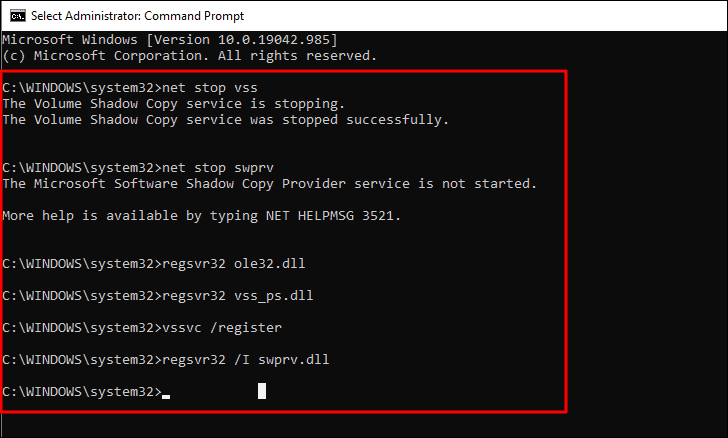728x438 pixels.
Task: Click "Volume Shadow Copy service is stopping" line
Action: [174, 104]
